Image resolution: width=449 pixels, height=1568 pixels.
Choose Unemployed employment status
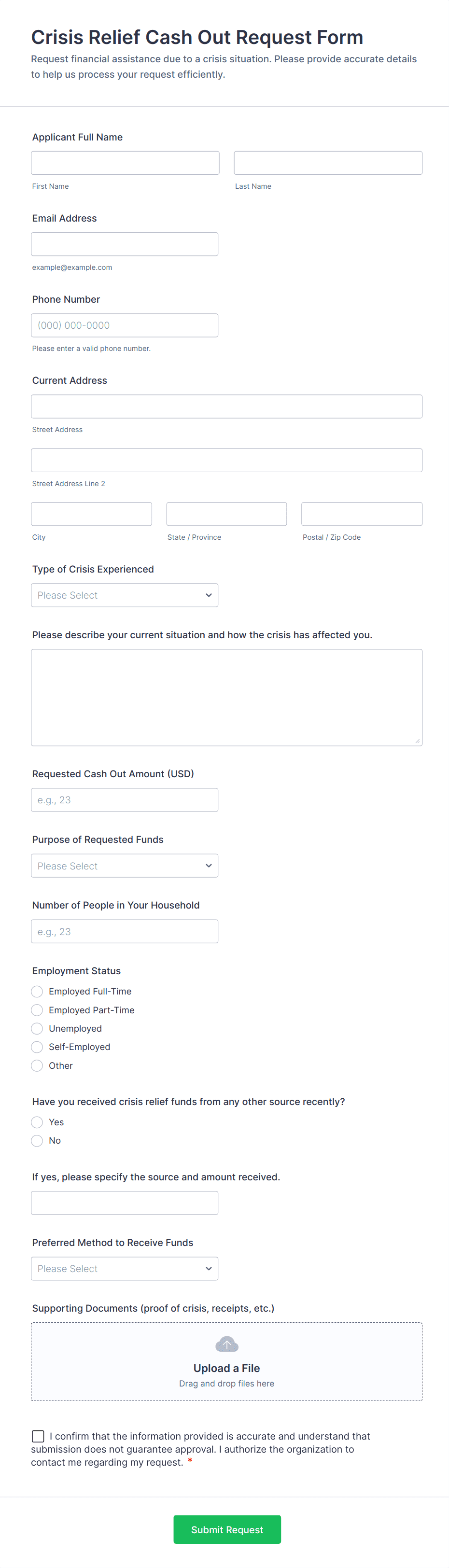pyautogui.click(x=37, y=1029)
